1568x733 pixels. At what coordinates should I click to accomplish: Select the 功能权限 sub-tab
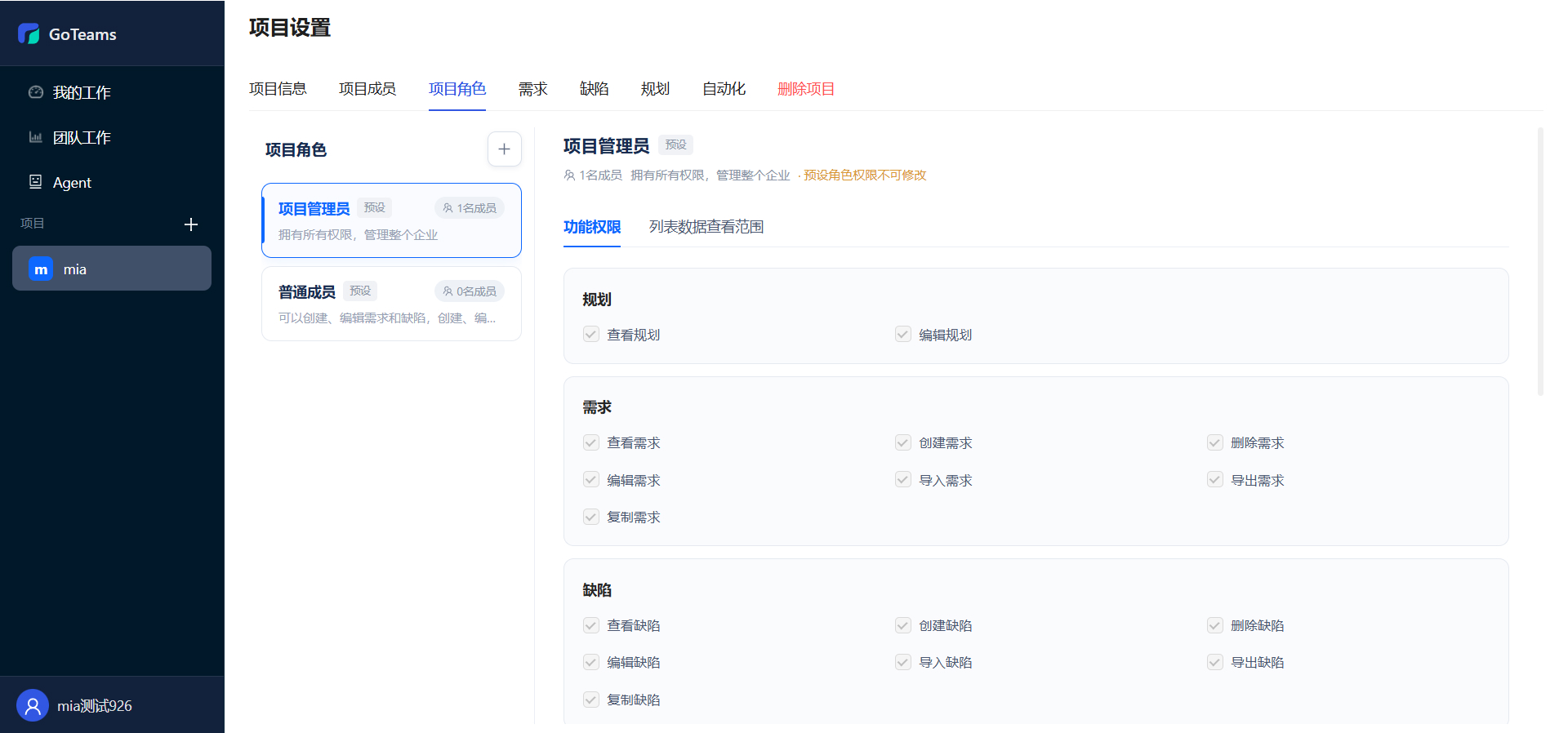pos(592,227)
